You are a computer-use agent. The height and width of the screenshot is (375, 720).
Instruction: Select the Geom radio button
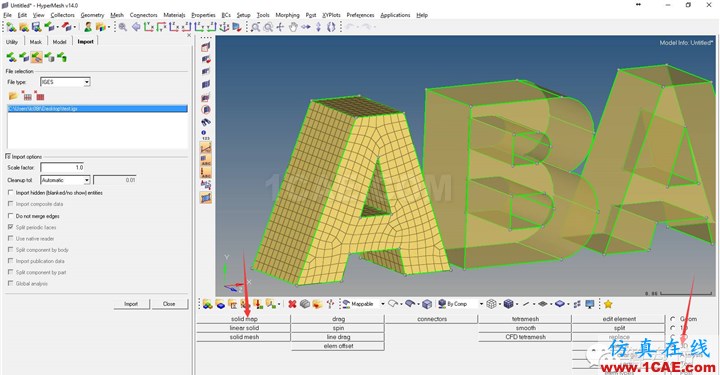[672, 319]
